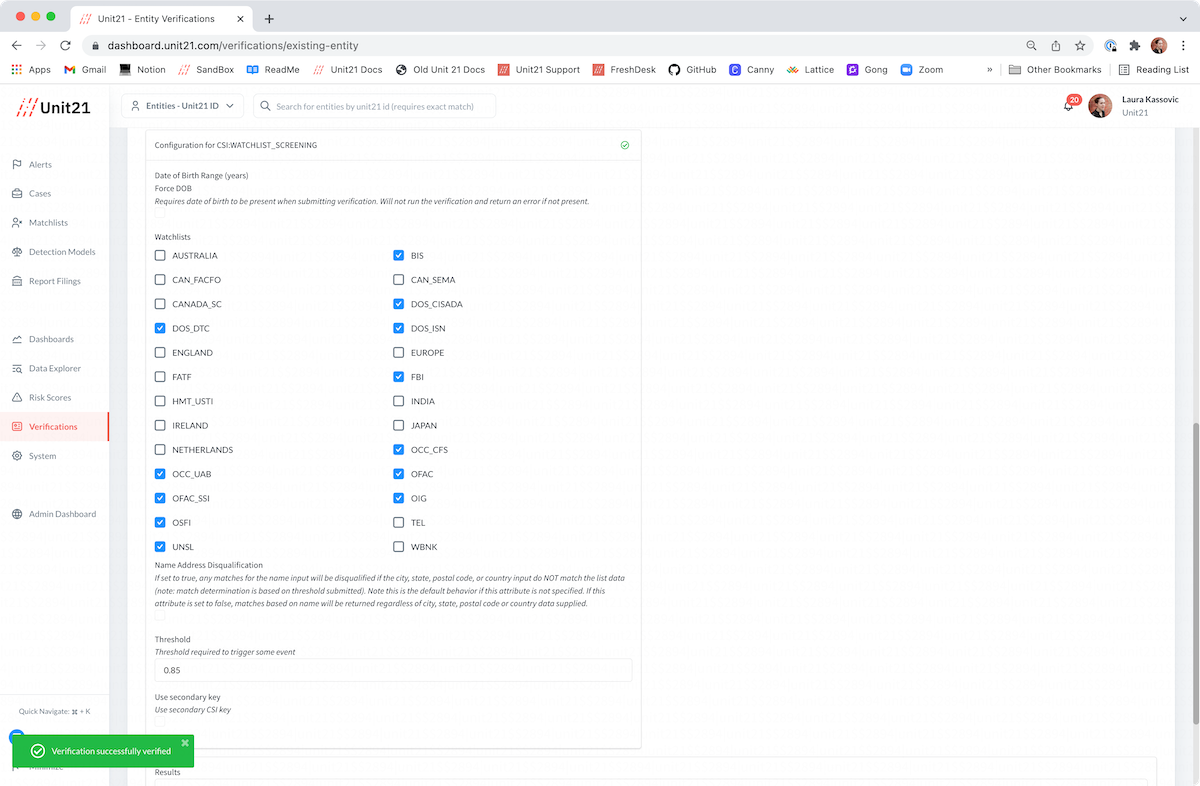Go to Detection Models page
Image resolution: width=1200 pixels, height=786 pixels.
[x=53, y=252]
